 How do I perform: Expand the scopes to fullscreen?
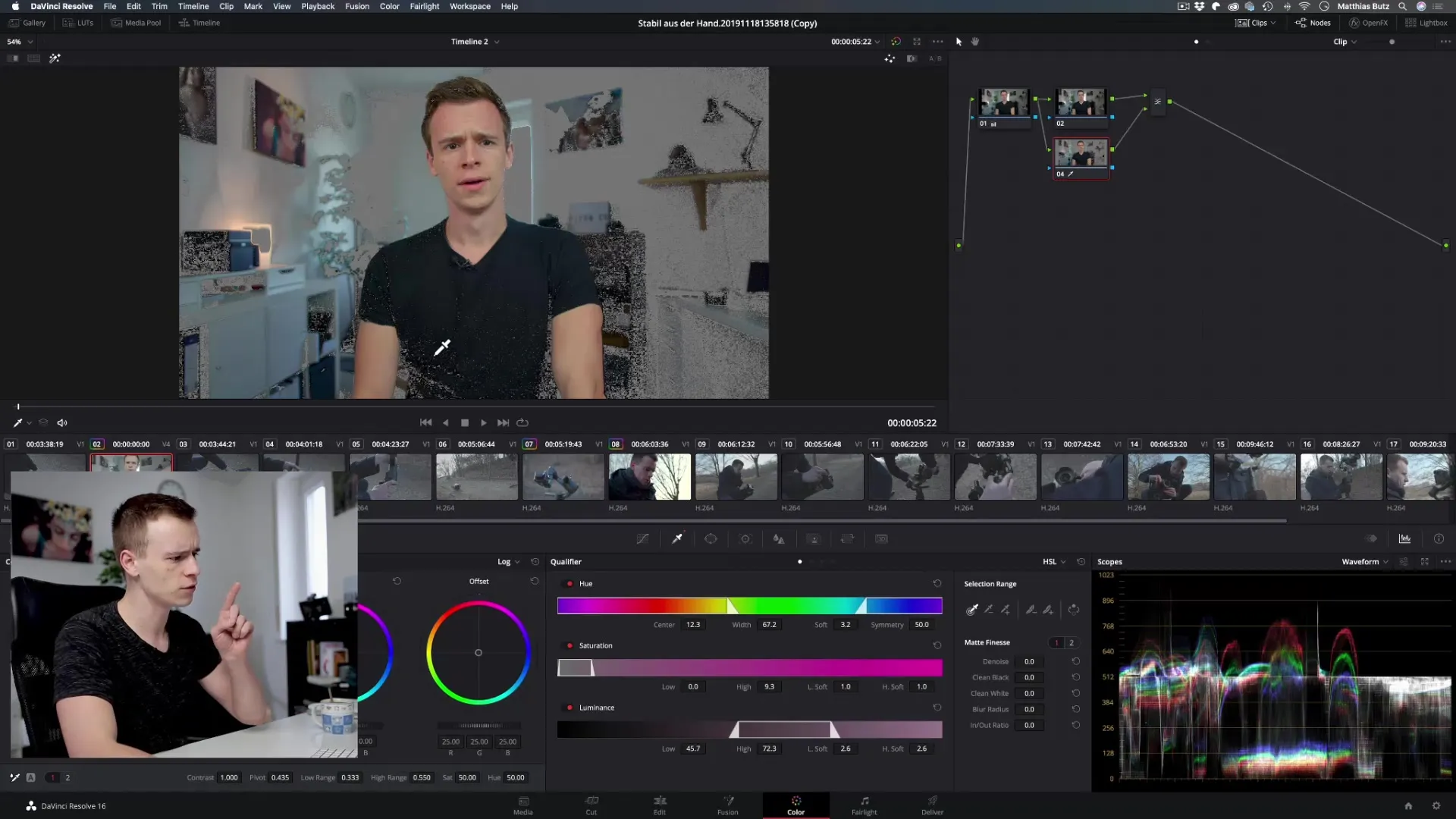(1425, 561)
